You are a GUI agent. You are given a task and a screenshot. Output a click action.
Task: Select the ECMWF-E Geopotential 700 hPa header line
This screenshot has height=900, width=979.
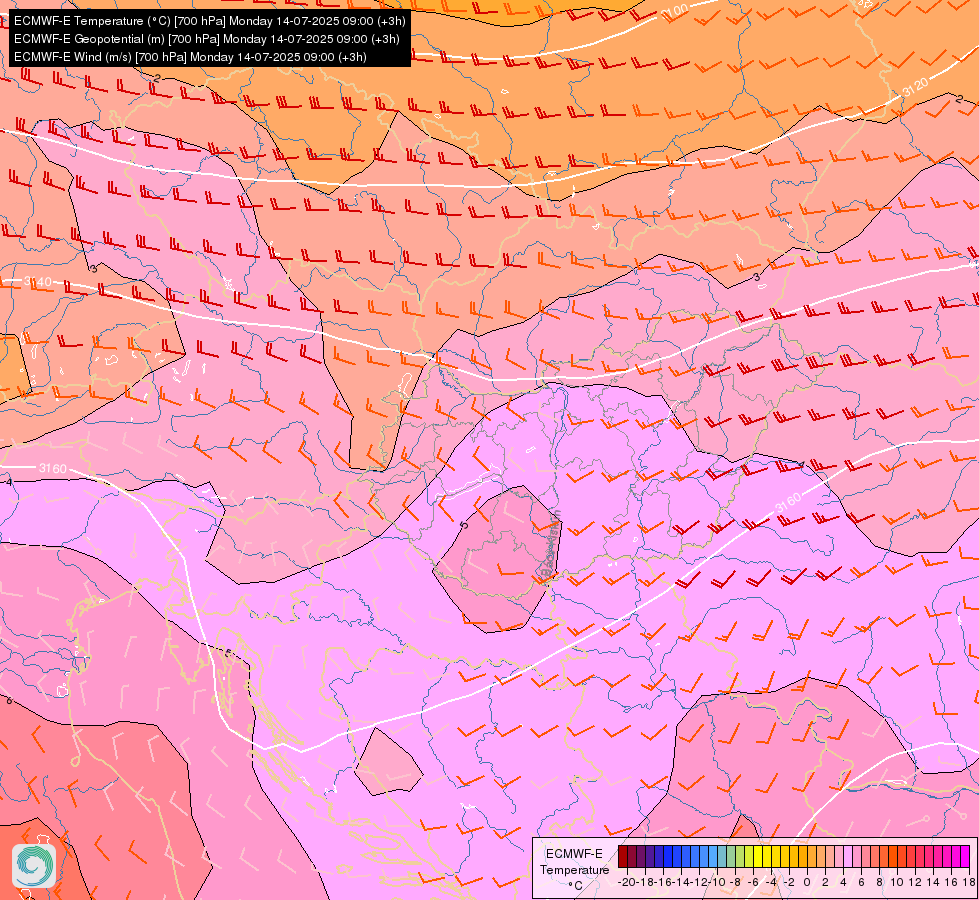[x=206, y=39]
